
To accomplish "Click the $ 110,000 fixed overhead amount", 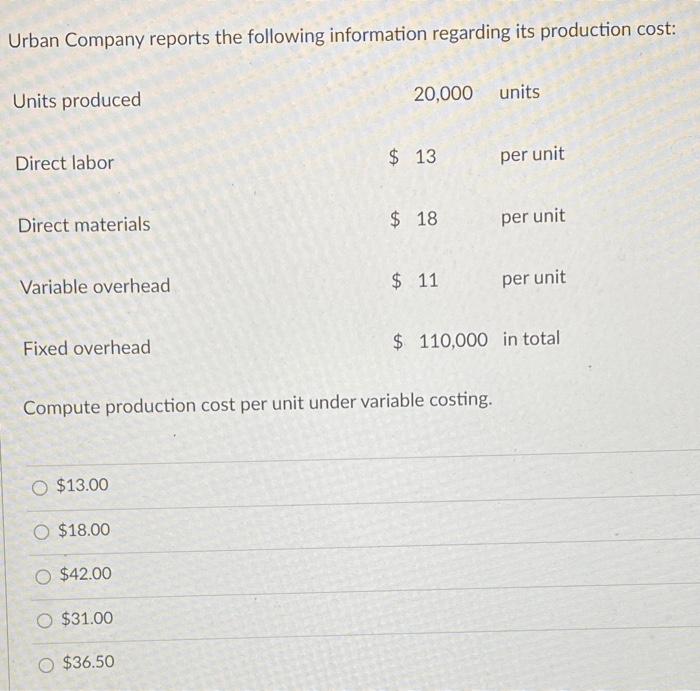I will (440, 341).
